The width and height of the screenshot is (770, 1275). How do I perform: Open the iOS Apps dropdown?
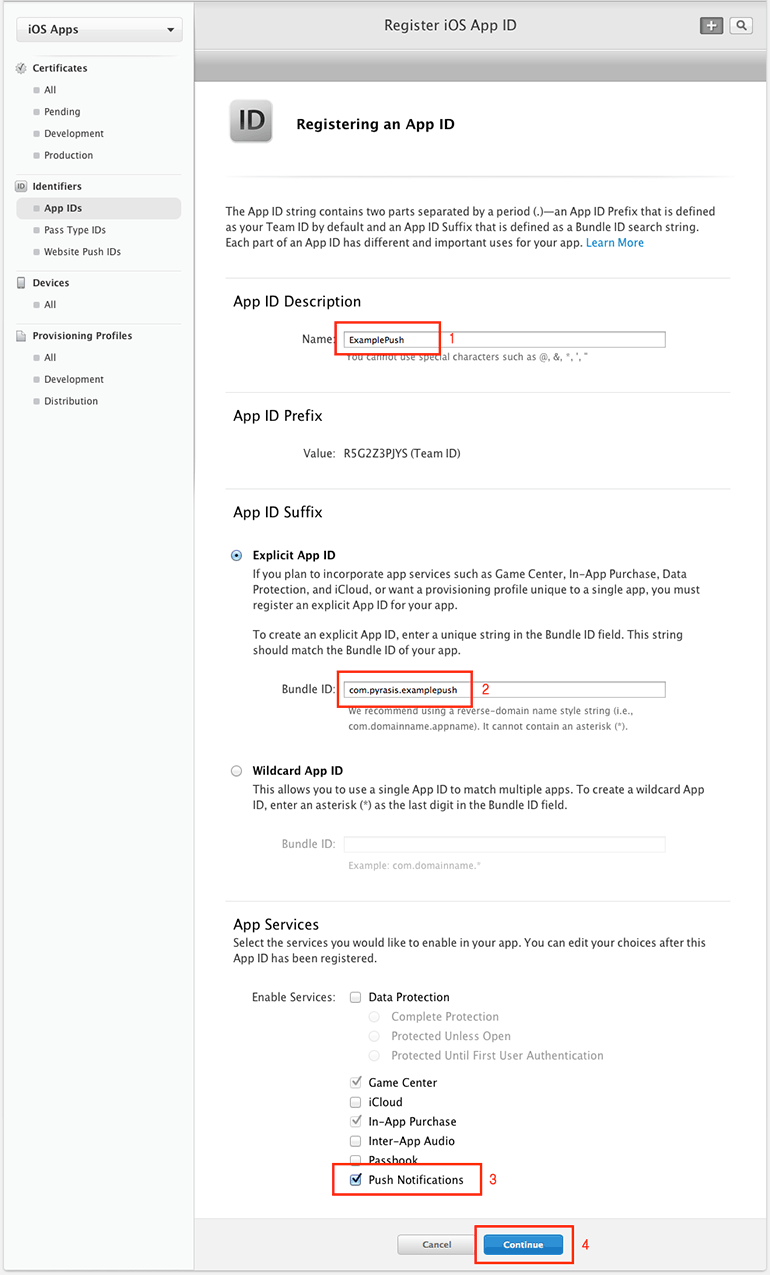point(99,30)
